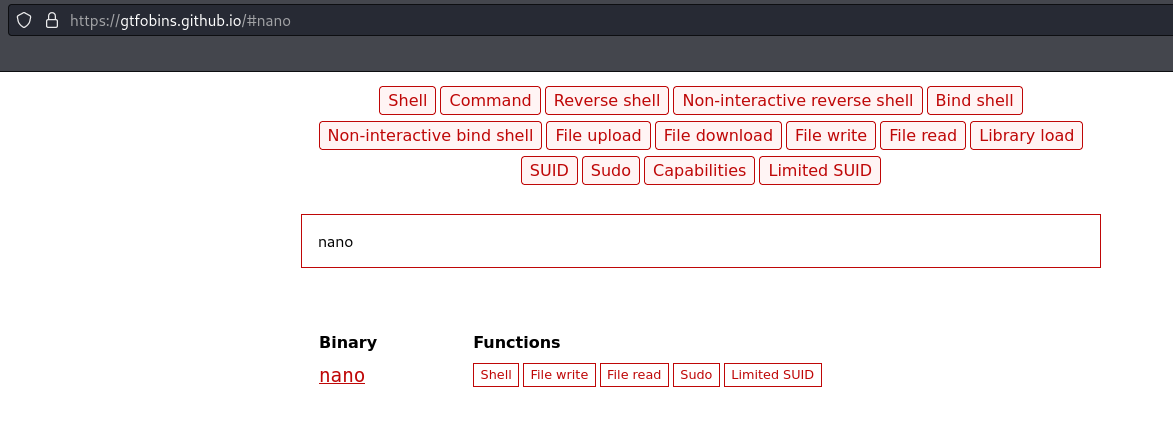Toggle Non-interactive reverse shell filter
Screen dimensions: 1173x426
point(797,100)
